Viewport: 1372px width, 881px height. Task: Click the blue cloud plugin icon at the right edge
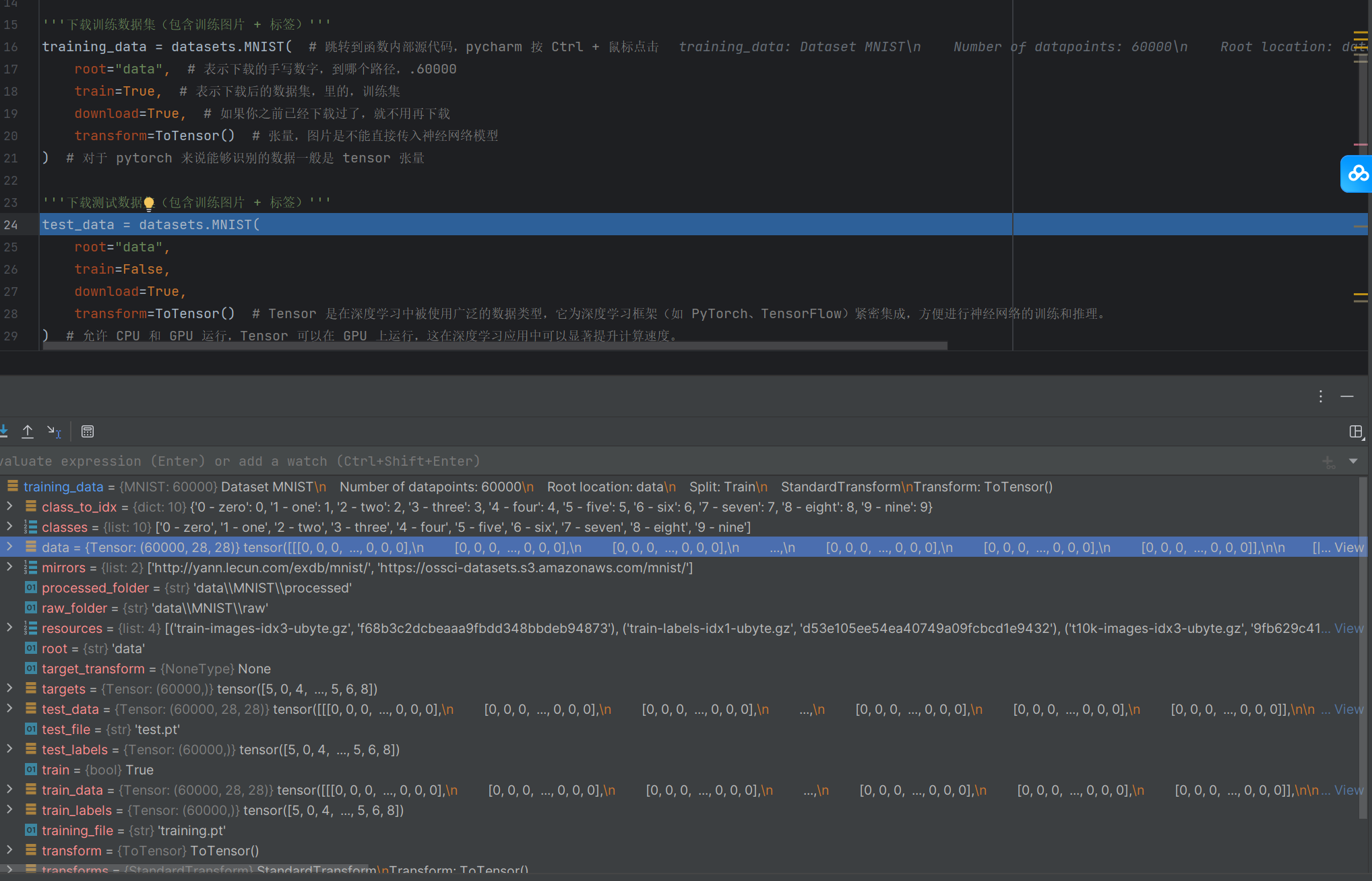pos(1357,174)
